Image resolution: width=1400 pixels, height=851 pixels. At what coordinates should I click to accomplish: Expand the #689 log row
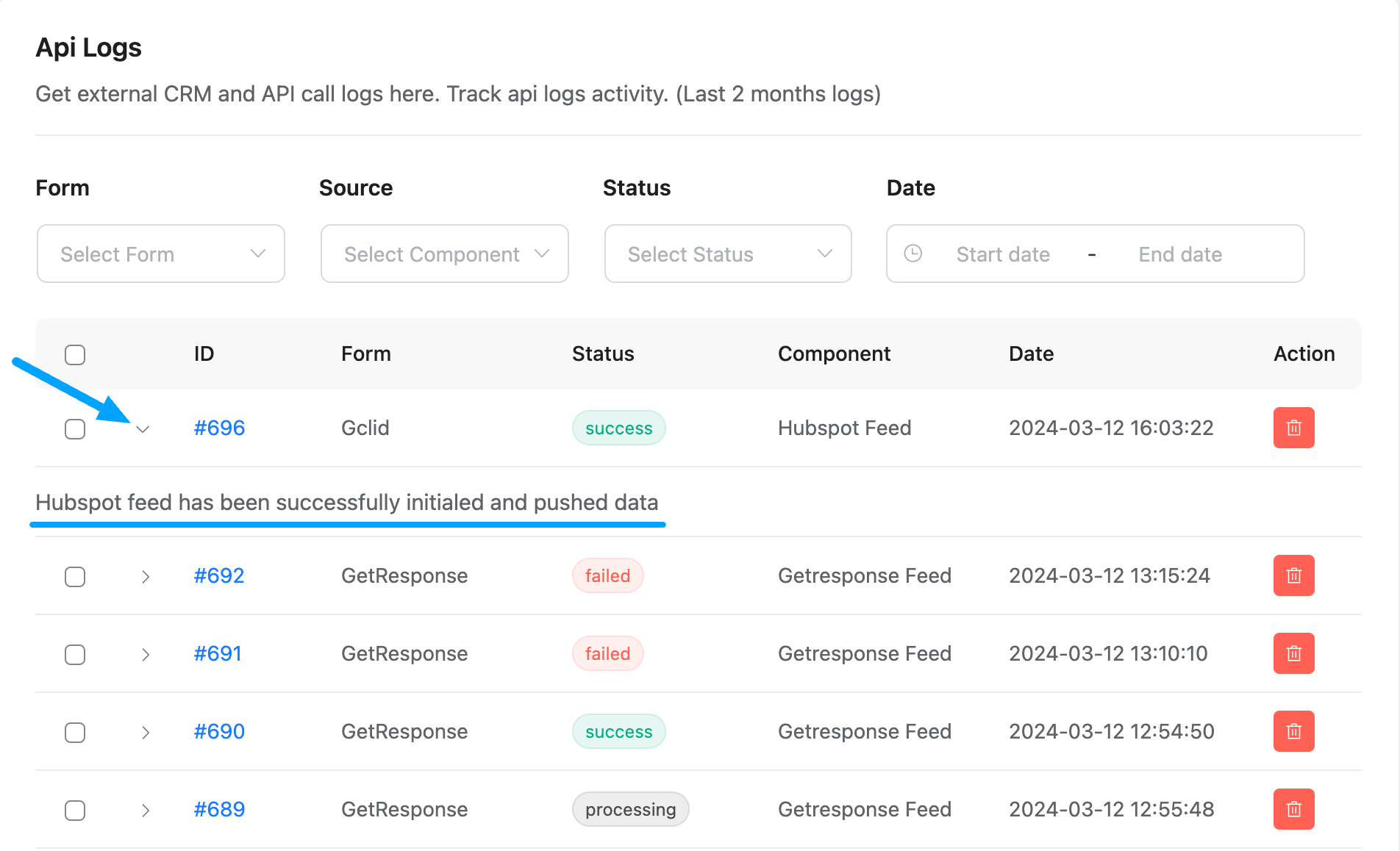[146, 811]
